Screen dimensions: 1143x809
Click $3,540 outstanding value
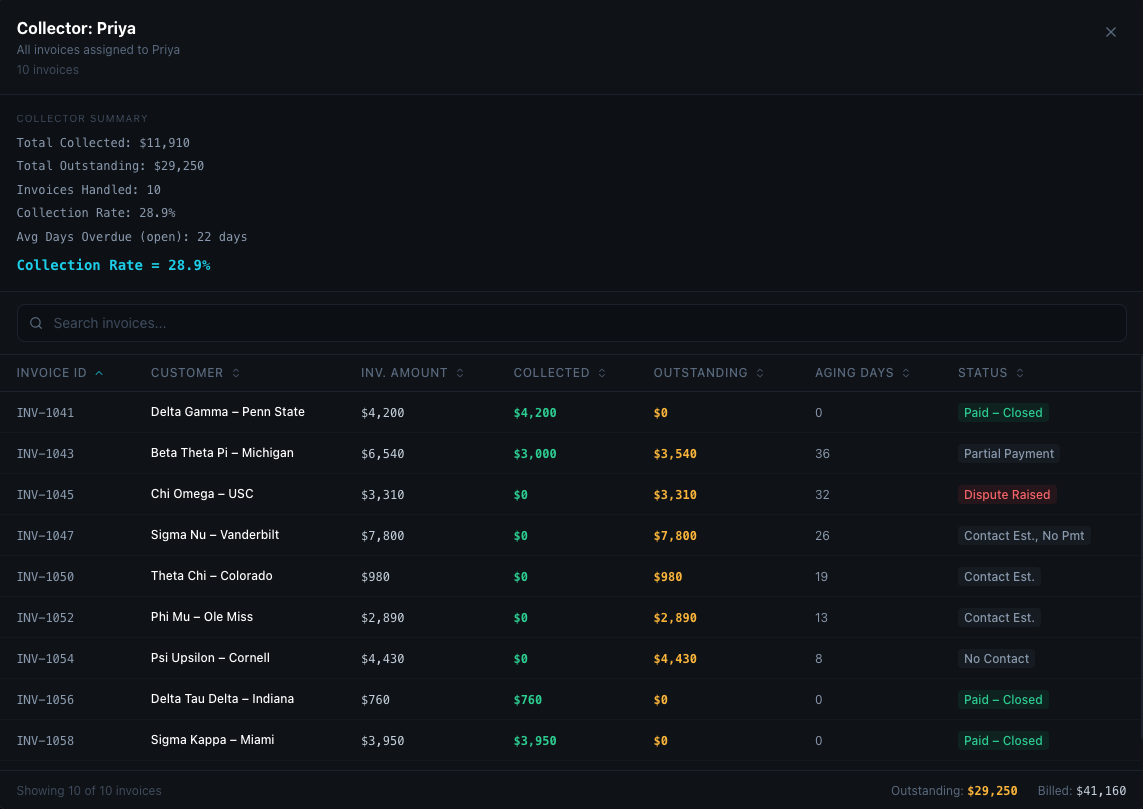click(675, 453)
